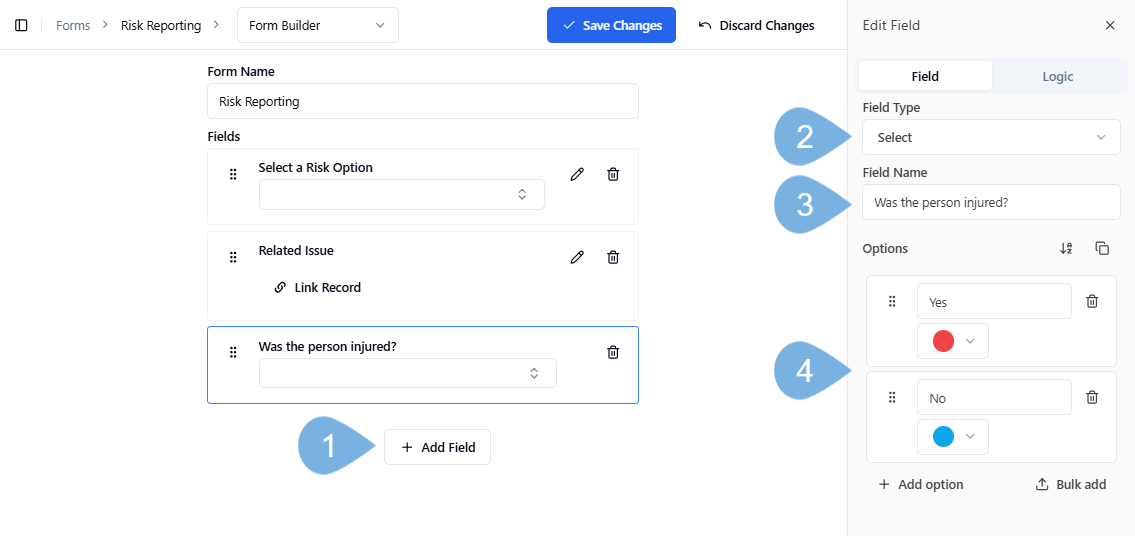This screenshot has width=1135, height=536.
Task: Select the Field tab
Action: point(925,76)
